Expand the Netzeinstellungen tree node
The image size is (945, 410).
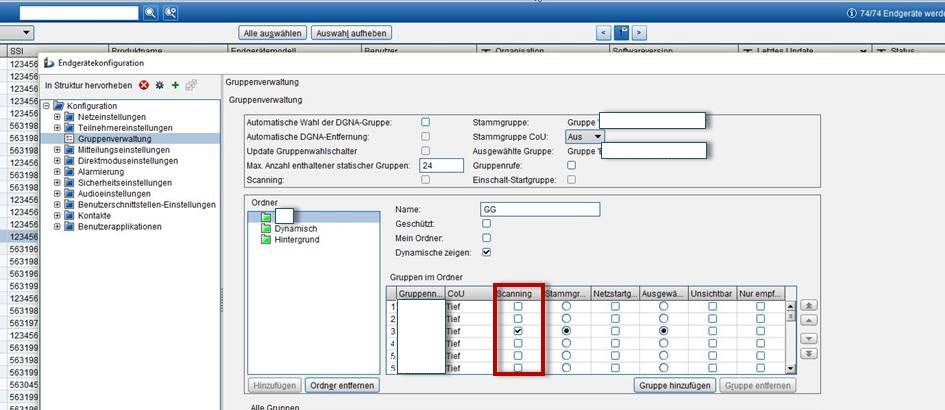pos(58,117)
